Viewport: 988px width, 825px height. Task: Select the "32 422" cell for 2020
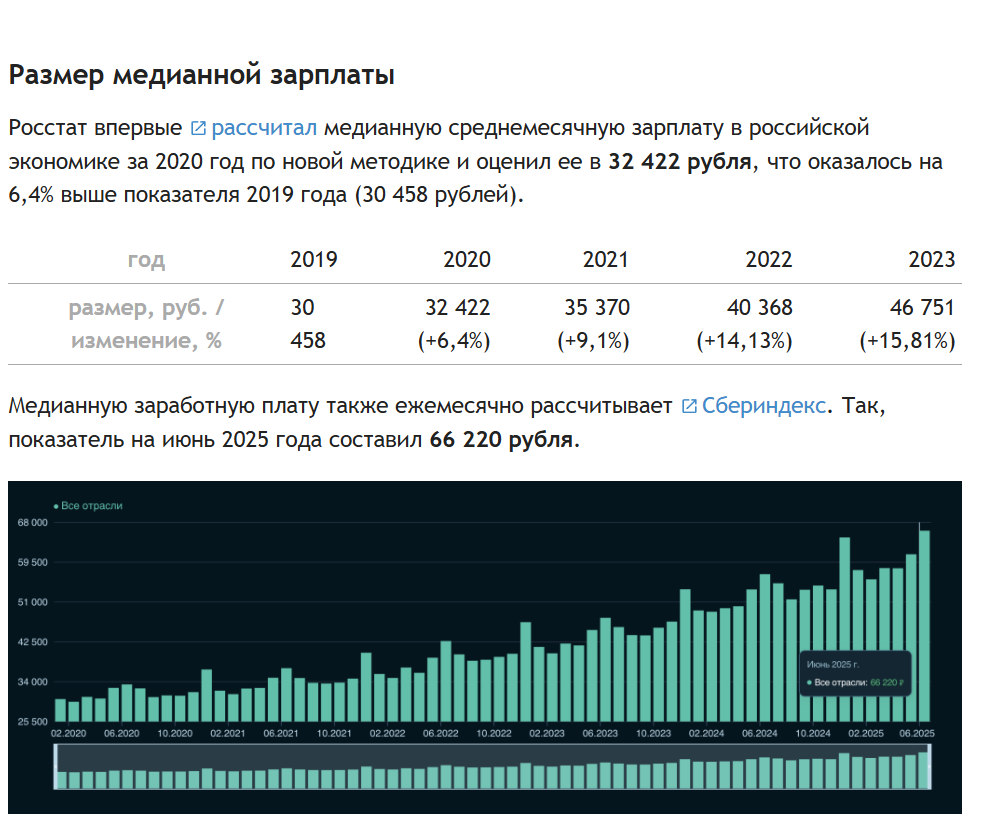coord(457,308)
